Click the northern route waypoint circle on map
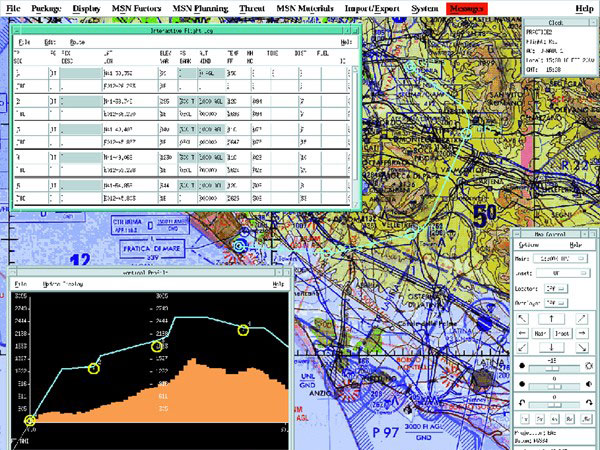Screen dimensions: 600x450 [x=410, y=67]
